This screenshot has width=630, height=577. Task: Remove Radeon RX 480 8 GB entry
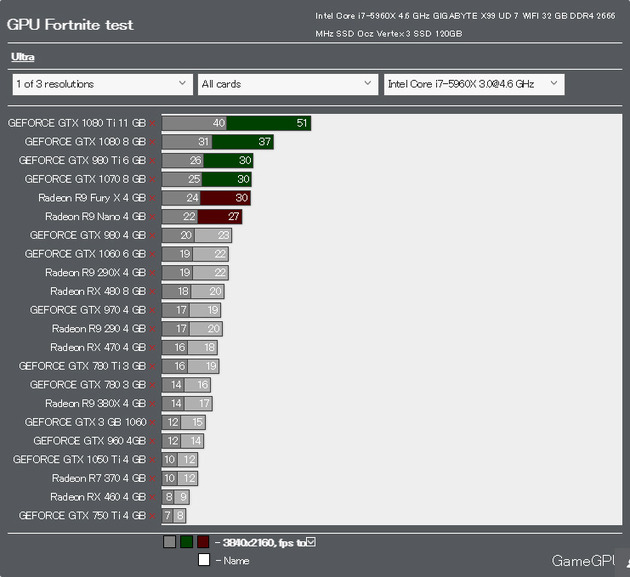[153, 292]
